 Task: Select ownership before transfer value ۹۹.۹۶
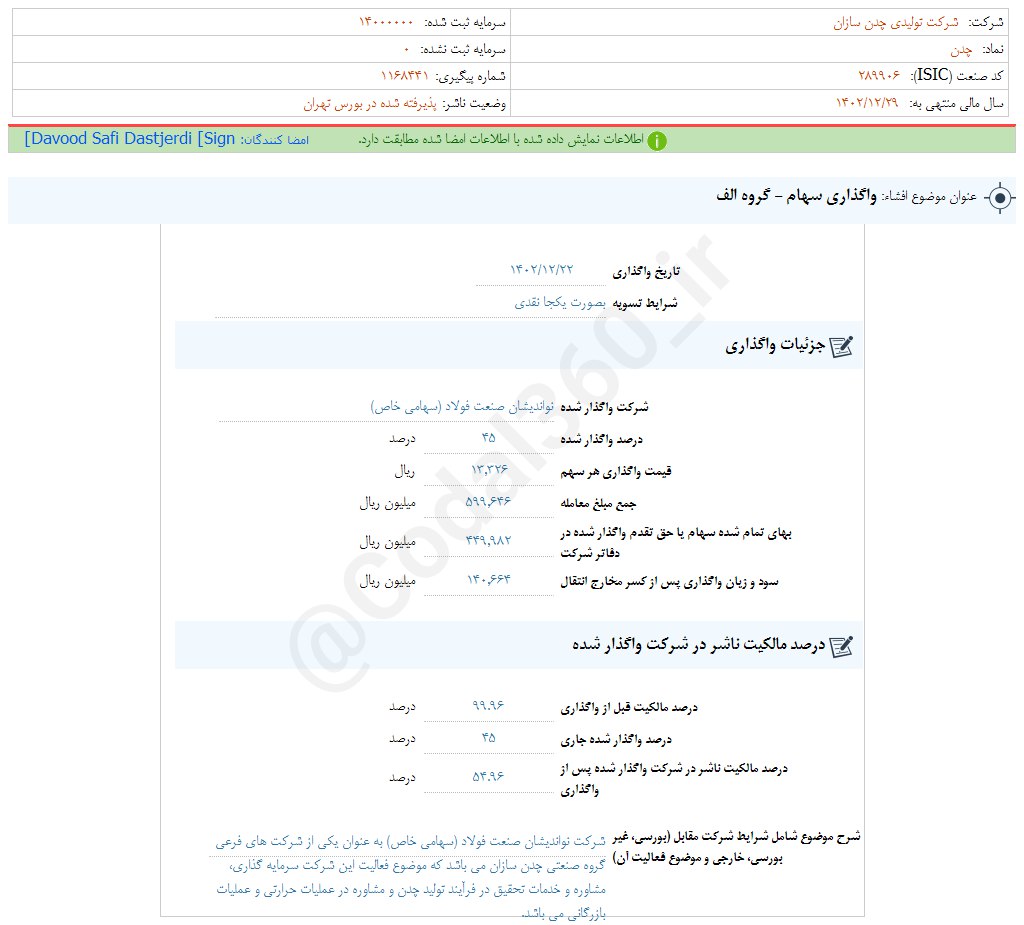click(488, 706)
